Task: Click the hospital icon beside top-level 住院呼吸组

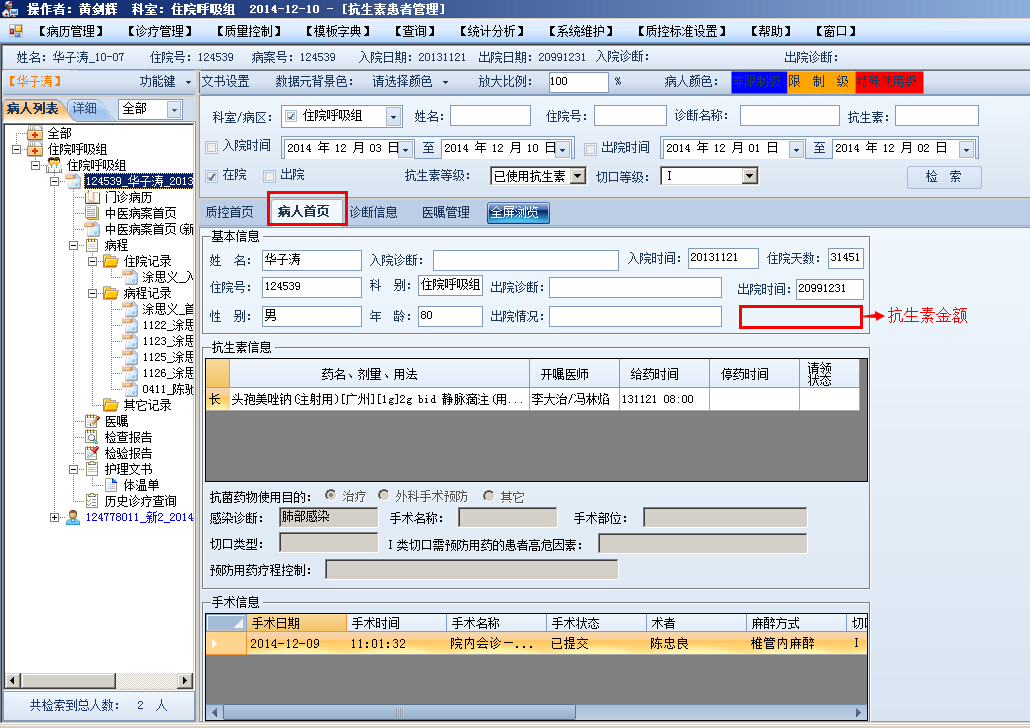Action: pos(35,150)
